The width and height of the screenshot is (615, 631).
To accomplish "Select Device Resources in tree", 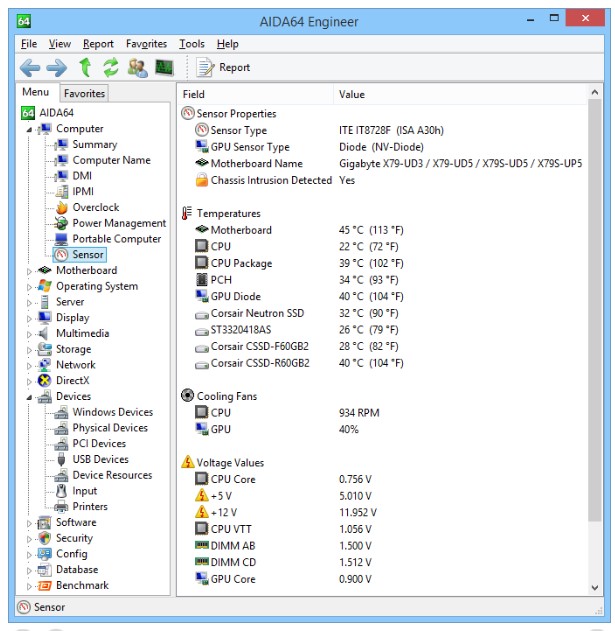I will click(x=112, y=475).
